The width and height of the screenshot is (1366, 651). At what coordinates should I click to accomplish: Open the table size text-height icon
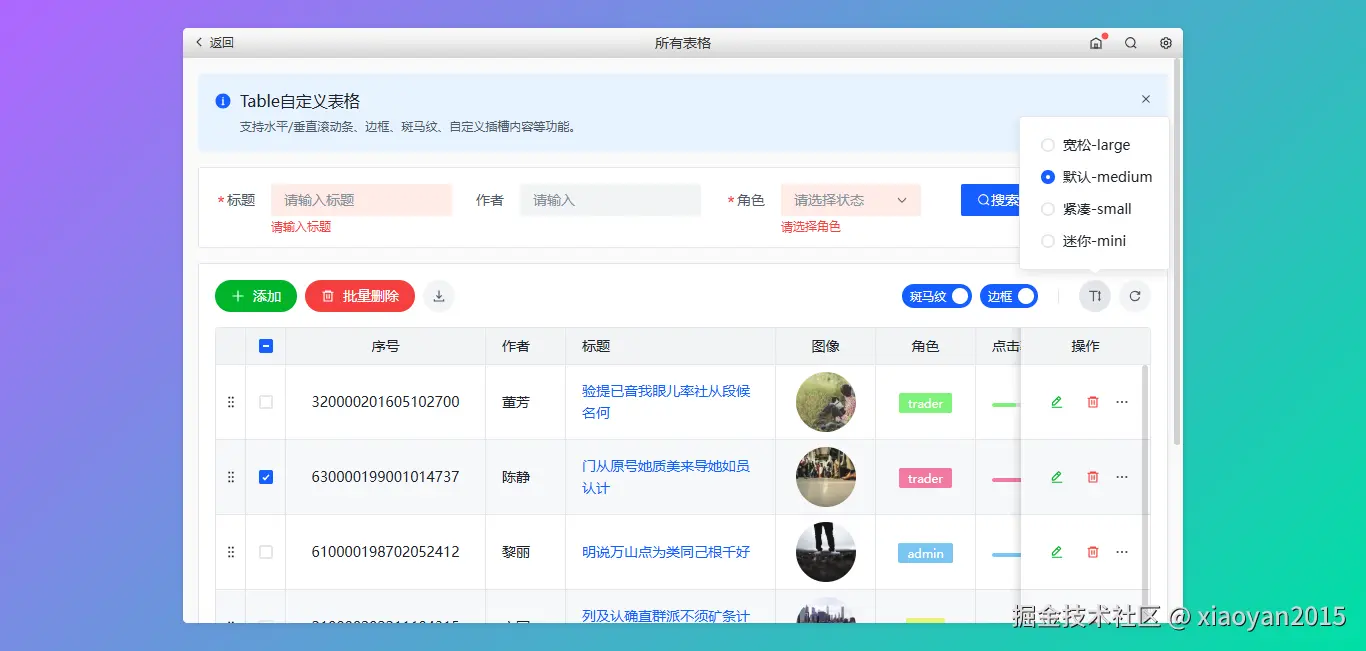(x=1095, y=296)
